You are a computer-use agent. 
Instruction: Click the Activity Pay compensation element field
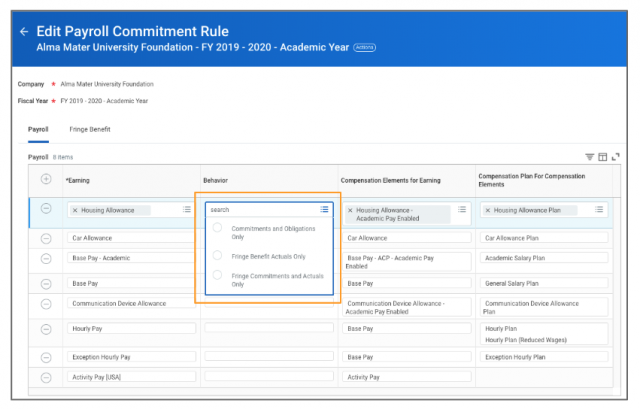407,377
